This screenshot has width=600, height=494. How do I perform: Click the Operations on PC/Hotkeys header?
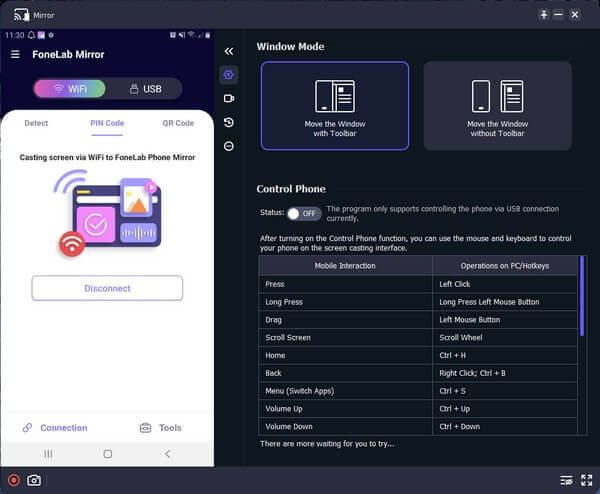click(x=505, y=266)
